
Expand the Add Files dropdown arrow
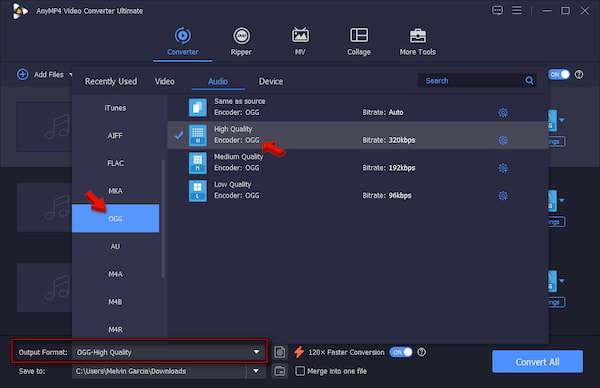(70, 74)
